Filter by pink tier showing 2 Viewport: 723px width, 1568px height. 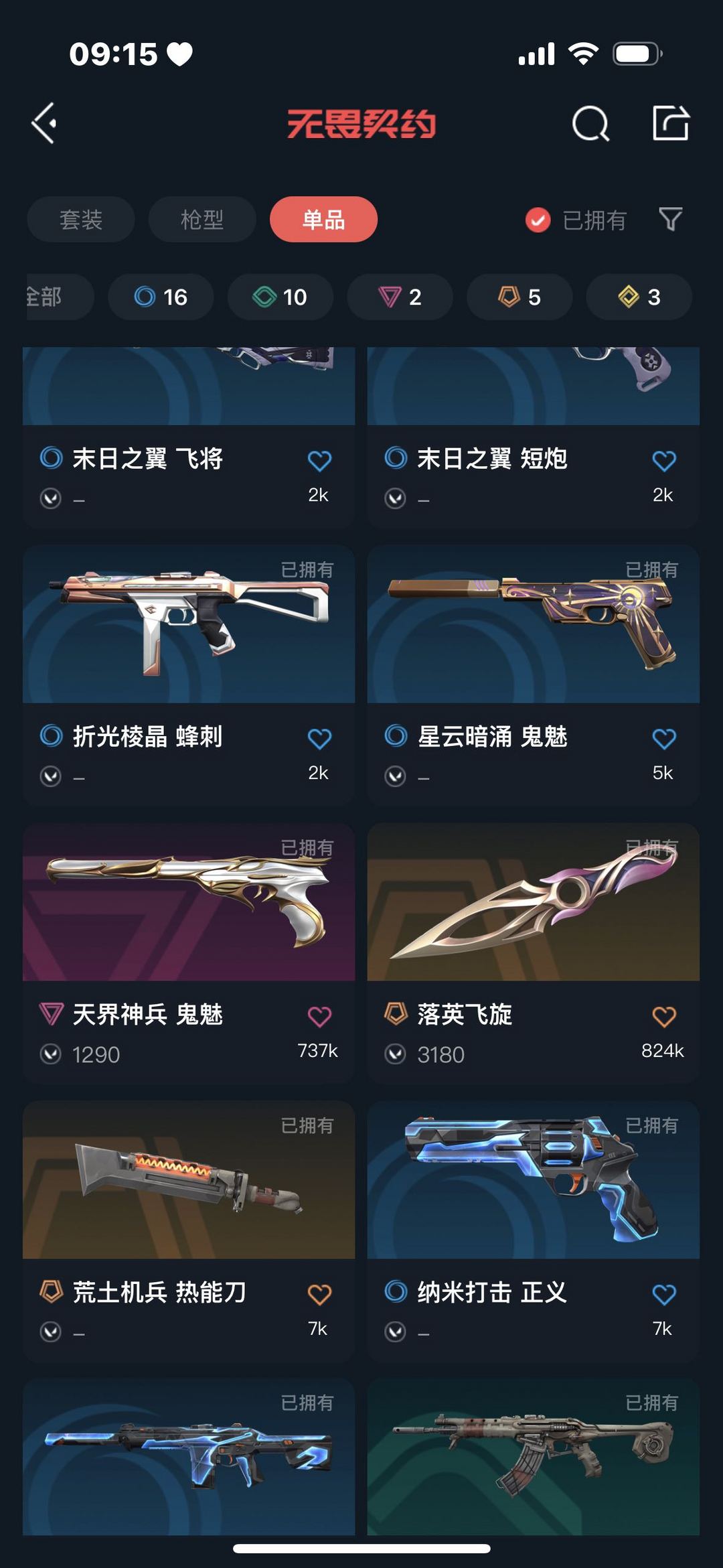pyautogui.click(x=400, y=297)
